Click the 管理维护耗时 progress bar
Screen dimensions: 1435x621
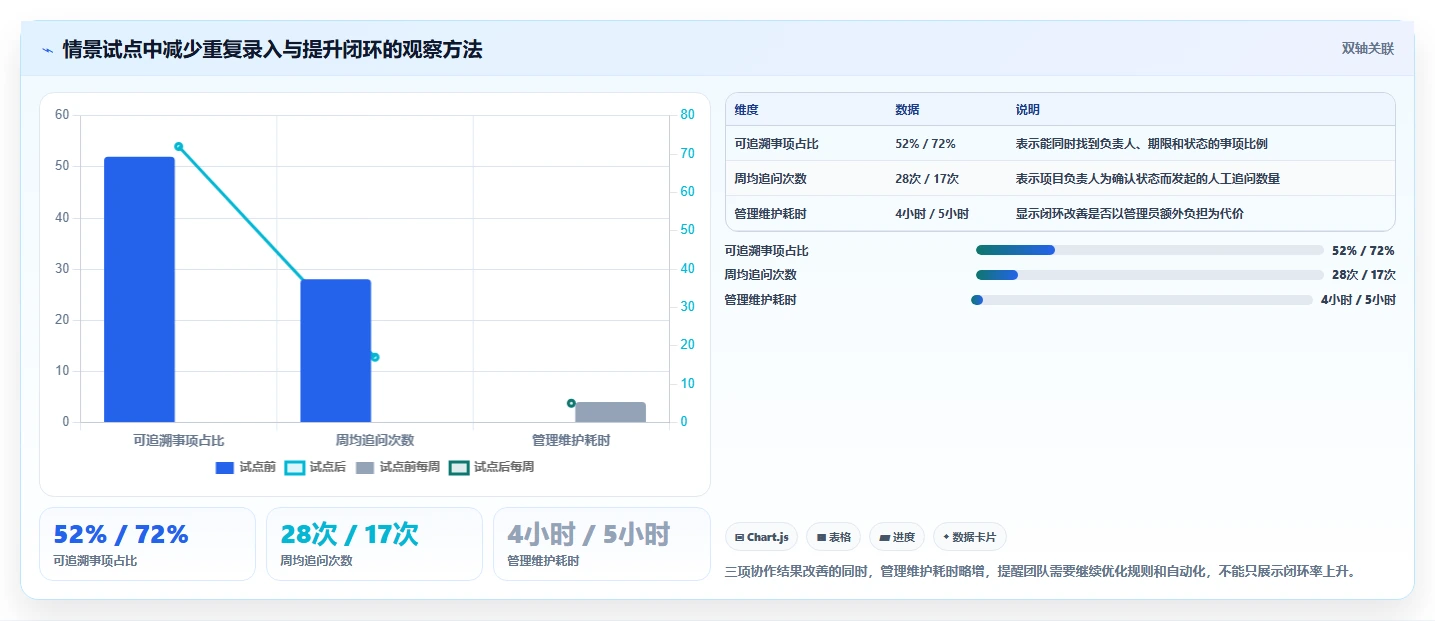click(1141, 300)
